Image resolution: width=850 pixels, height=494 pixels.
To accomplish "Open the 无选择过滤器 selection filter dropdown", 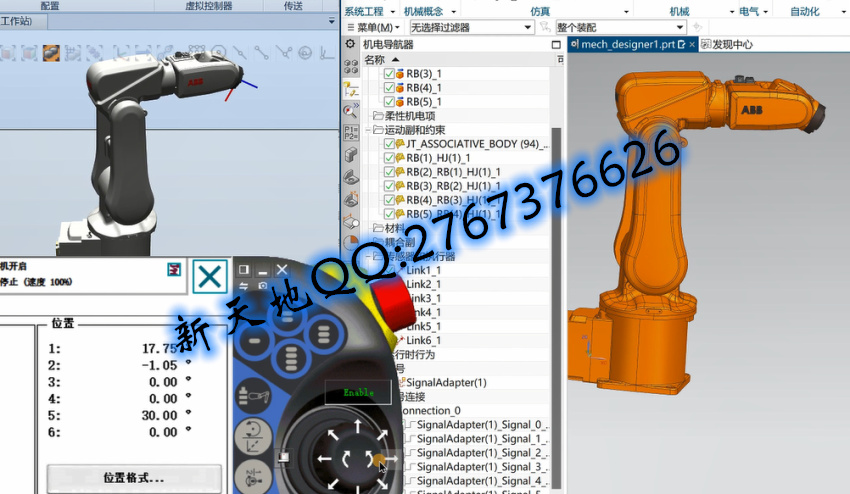I will (x=471, y=27).
